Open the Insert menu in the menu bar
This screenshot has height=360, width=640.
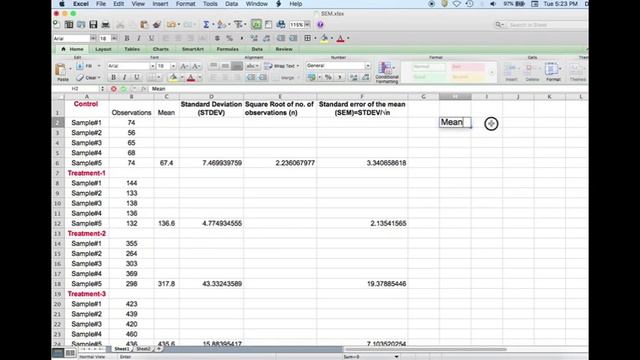point(160,4)
